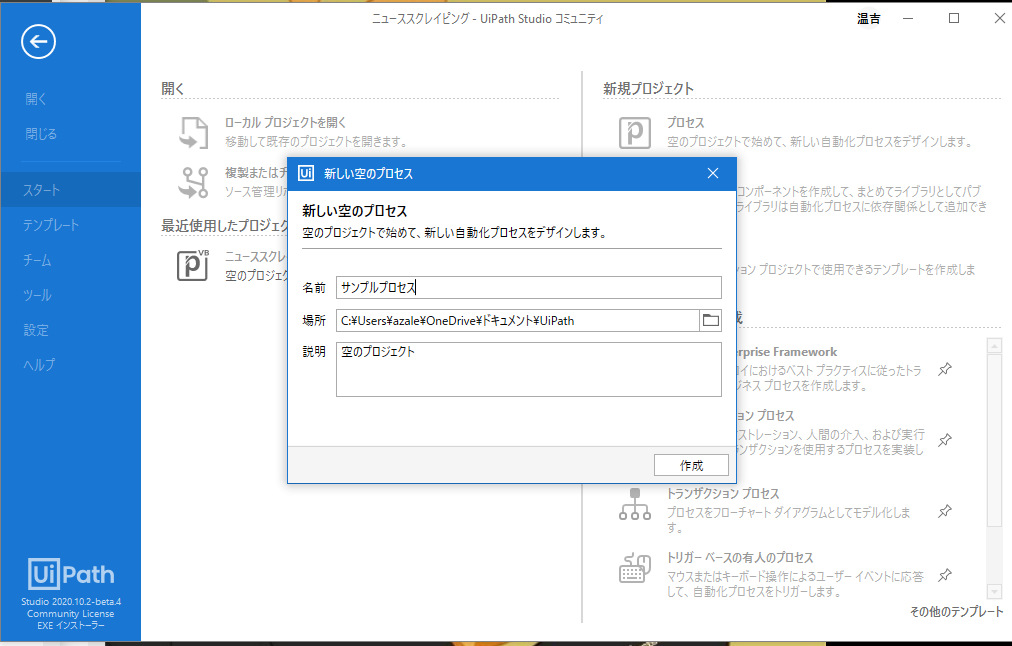Image resolution: width=1012 pixels, height=646 pixels.
Task: Pin the トランザクション プロセス template
Action: [944, 510]
